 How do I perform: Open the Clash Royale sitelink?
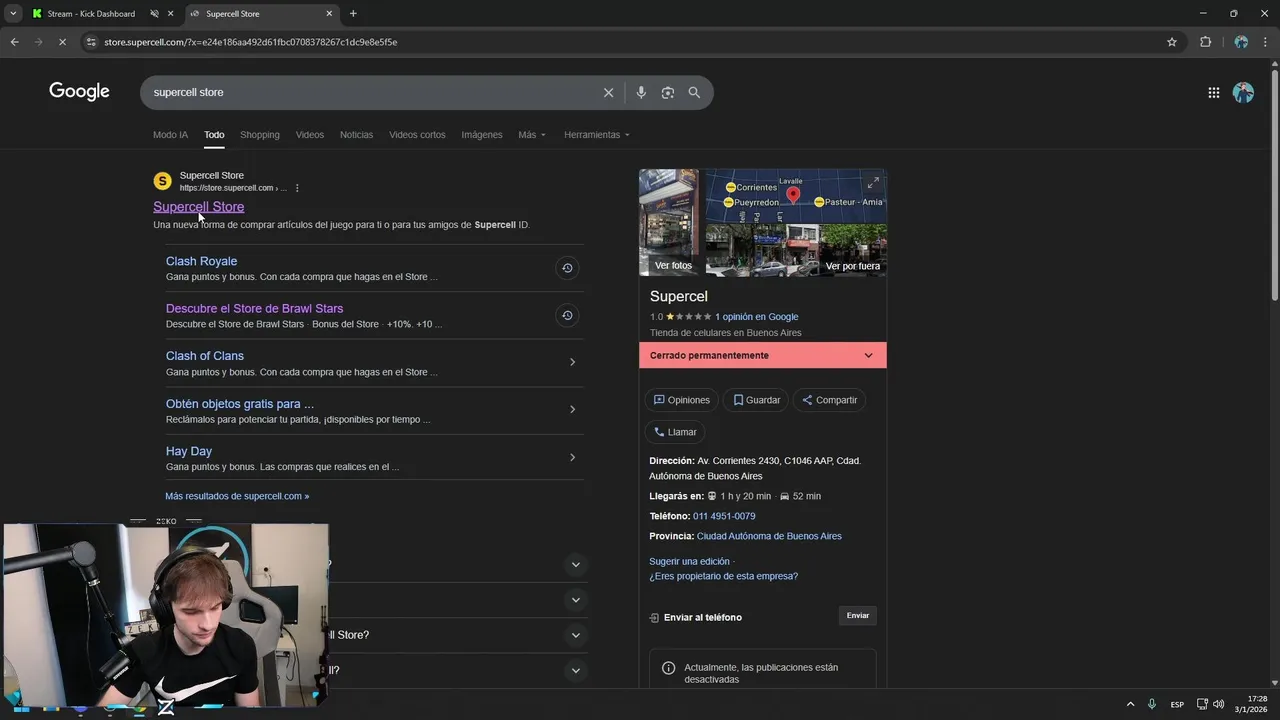tap(201, 261)
